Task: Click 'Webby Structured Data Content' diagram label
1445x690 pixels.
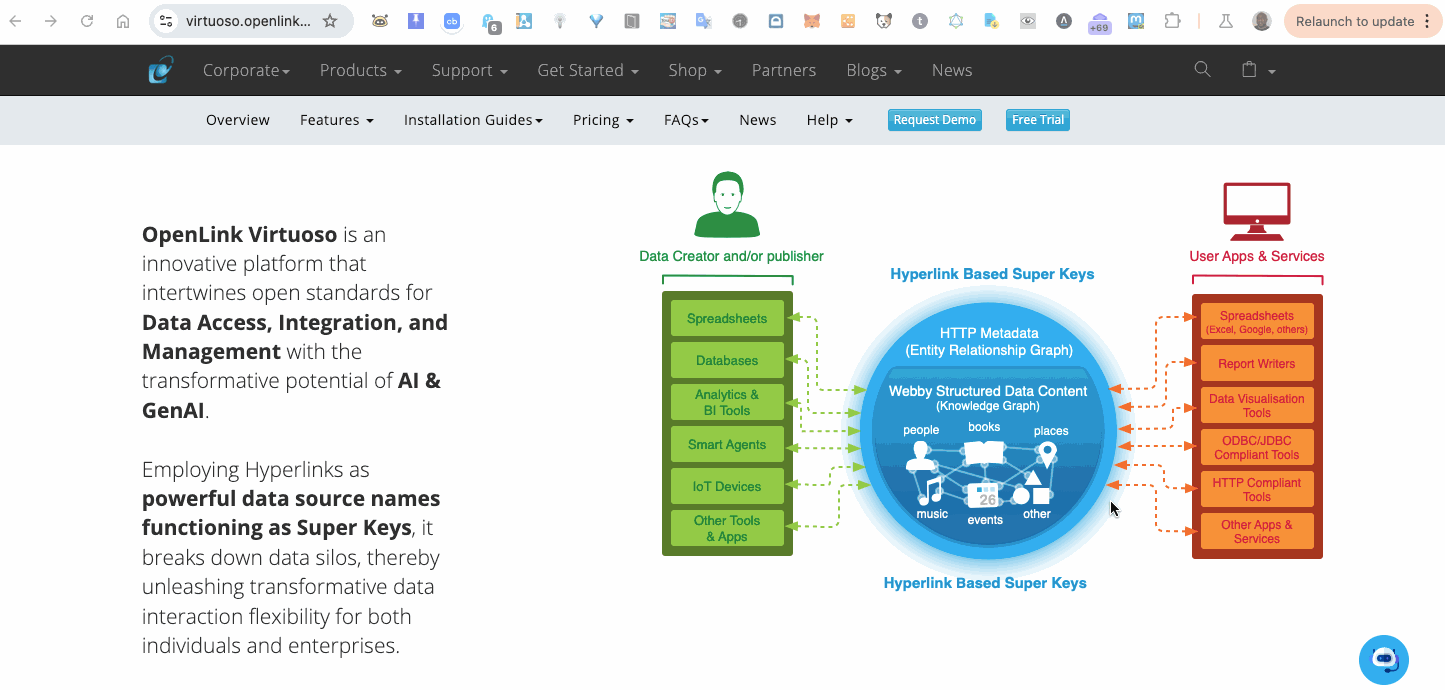Action: point(988,391)
